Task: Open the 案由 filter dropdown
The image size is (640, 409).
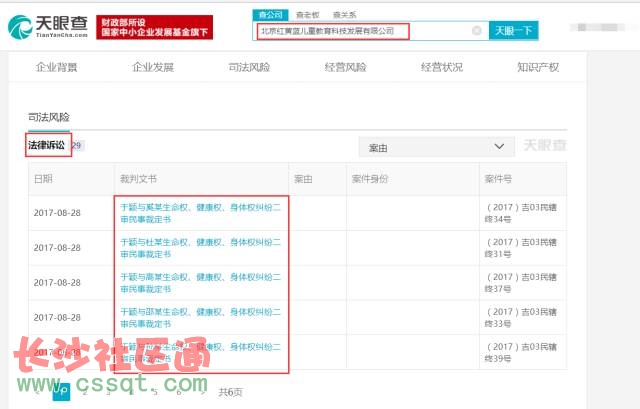Action: [x=436, y=147]
